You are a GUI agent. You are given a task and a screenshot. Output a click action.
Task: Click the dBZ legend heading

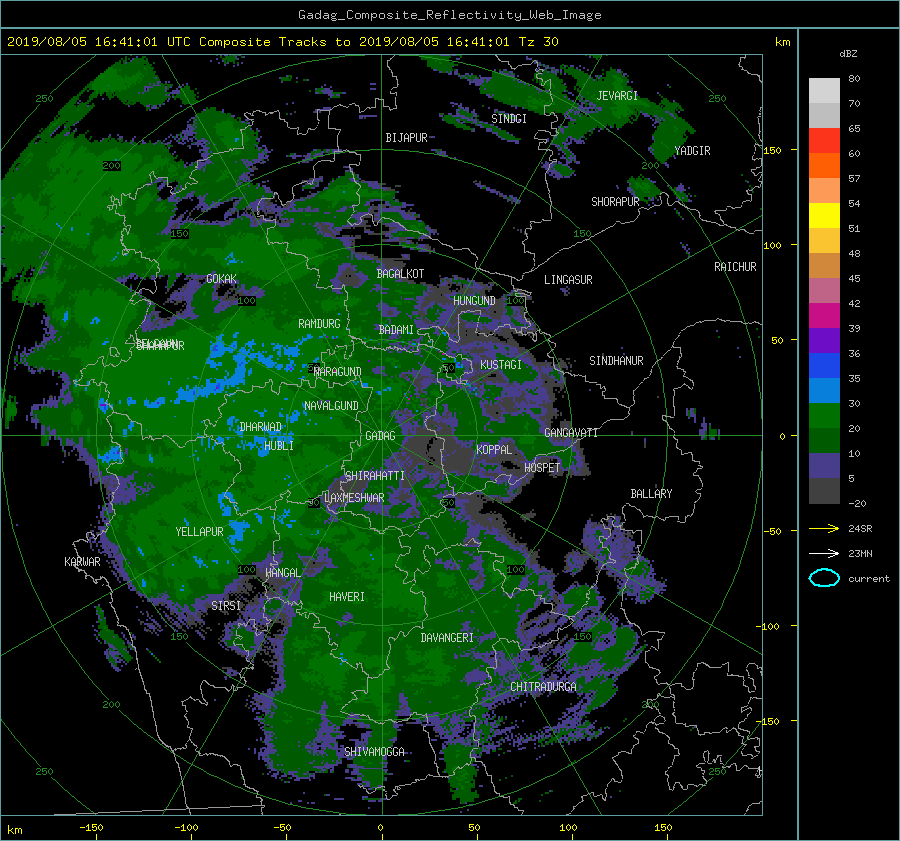848,54
